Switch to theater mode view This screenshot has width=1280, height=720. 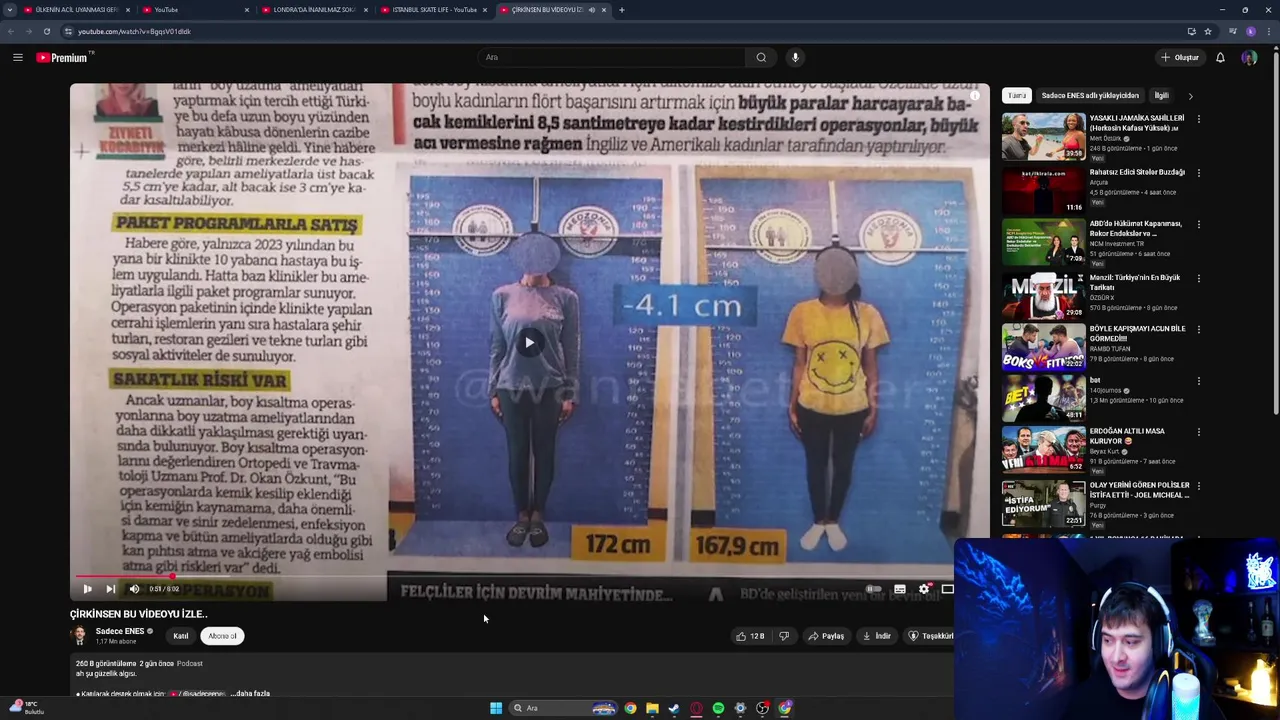(947, 589)
